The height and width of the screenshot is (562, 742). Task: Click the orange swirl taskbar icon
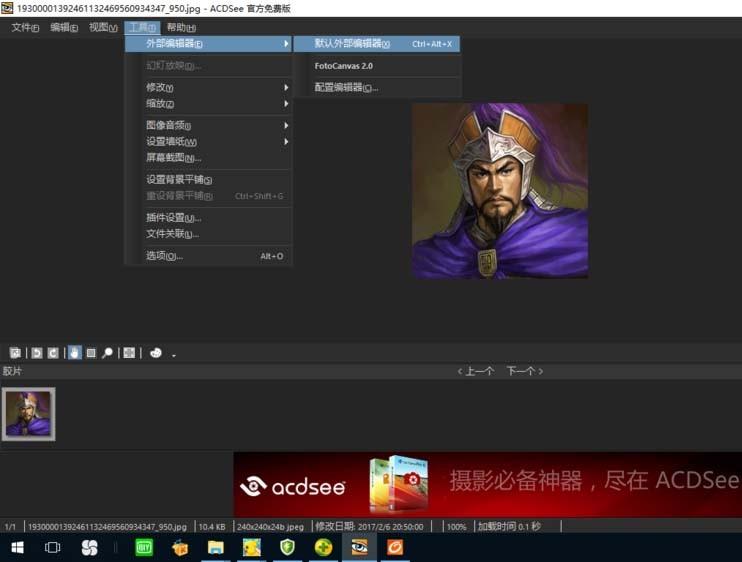395,548
